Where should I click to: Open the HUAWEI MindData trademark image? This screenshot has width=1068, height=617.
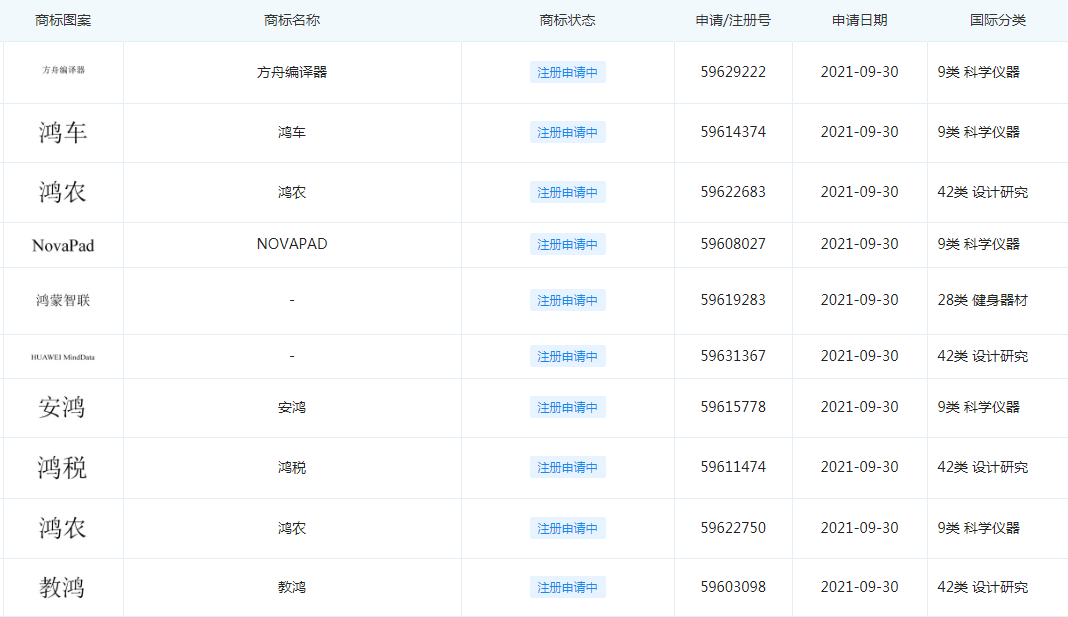point(63,357)
